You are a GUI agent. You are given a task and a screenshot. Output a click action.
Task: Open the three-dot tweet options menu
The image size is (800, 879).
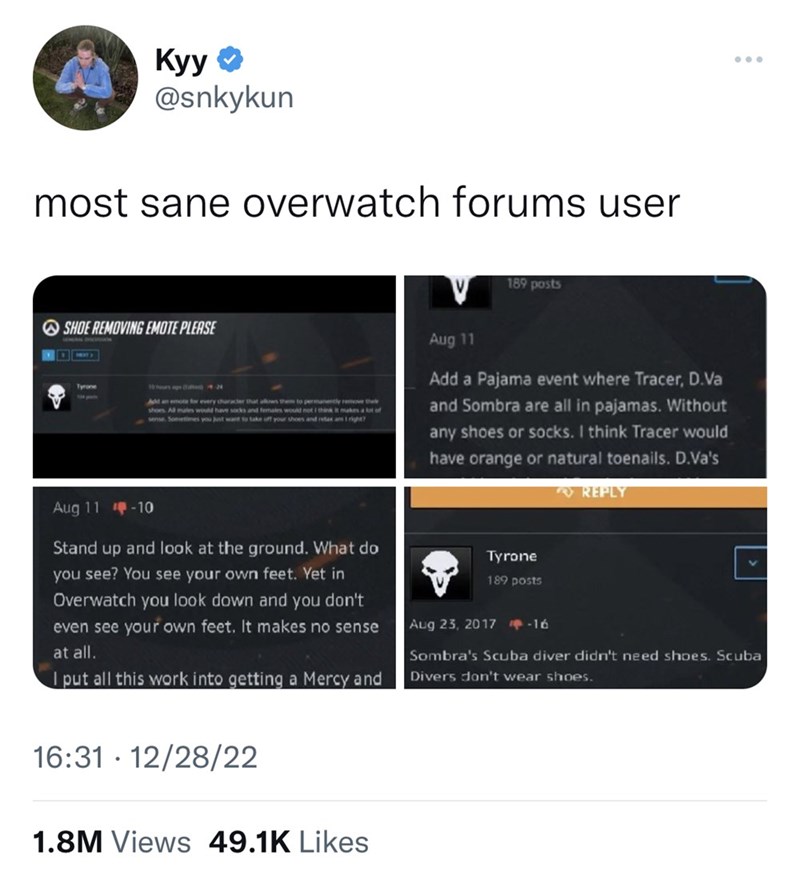point(749,59)
